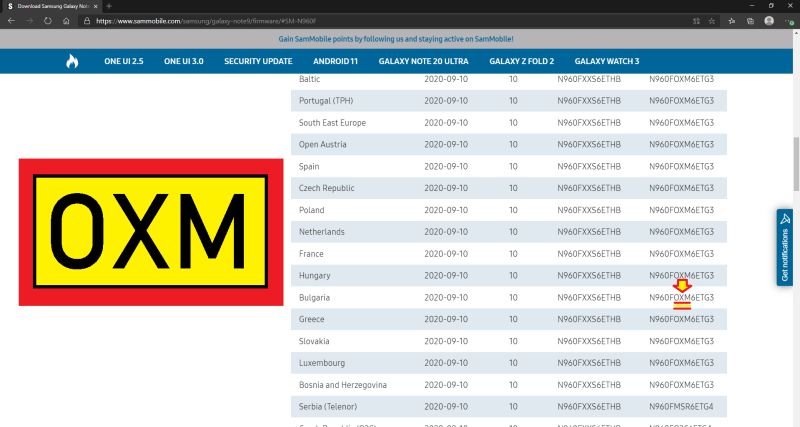The height and width of the screenshot is (427, 800).
Task: Open GALAXY Z FOLD 2 menu item
Action: point(521,61)
